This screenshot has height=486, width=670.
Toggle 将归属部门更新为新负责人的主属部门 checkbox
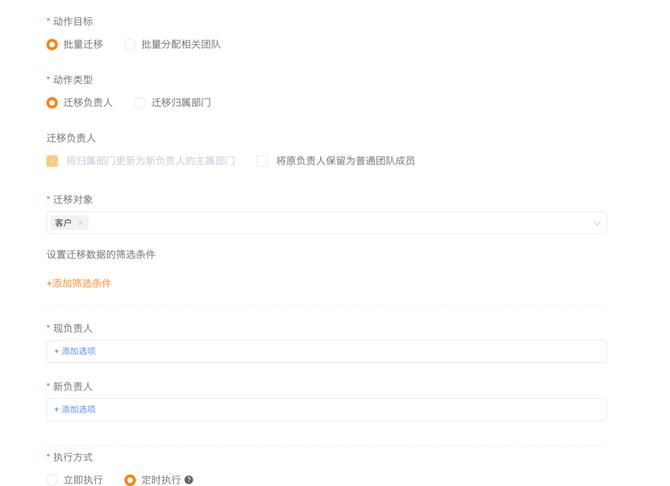coord(52,160)
